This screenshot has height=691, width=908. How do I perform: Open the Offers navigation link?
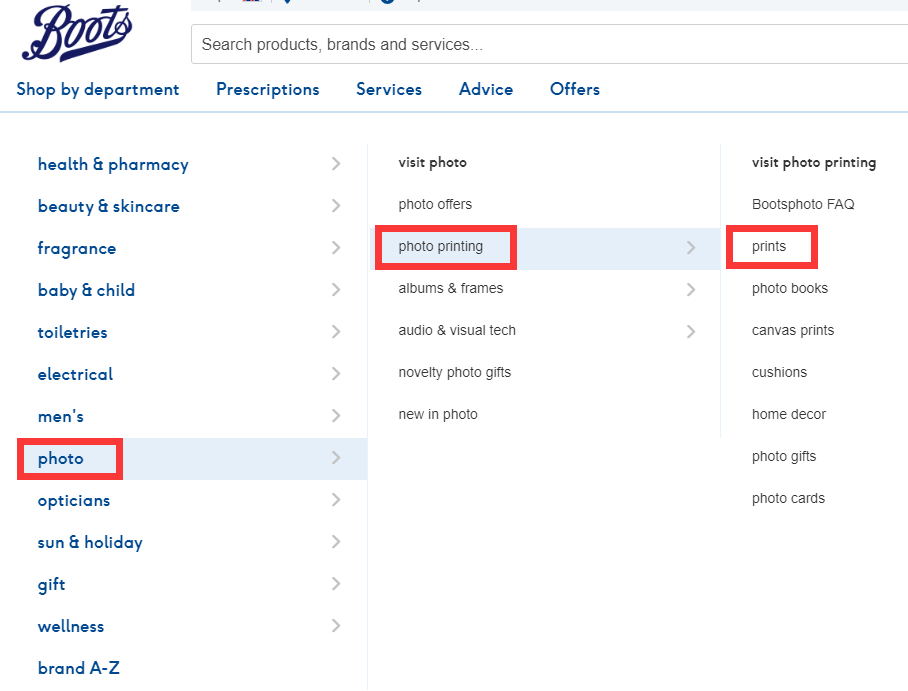coord(575,89)
